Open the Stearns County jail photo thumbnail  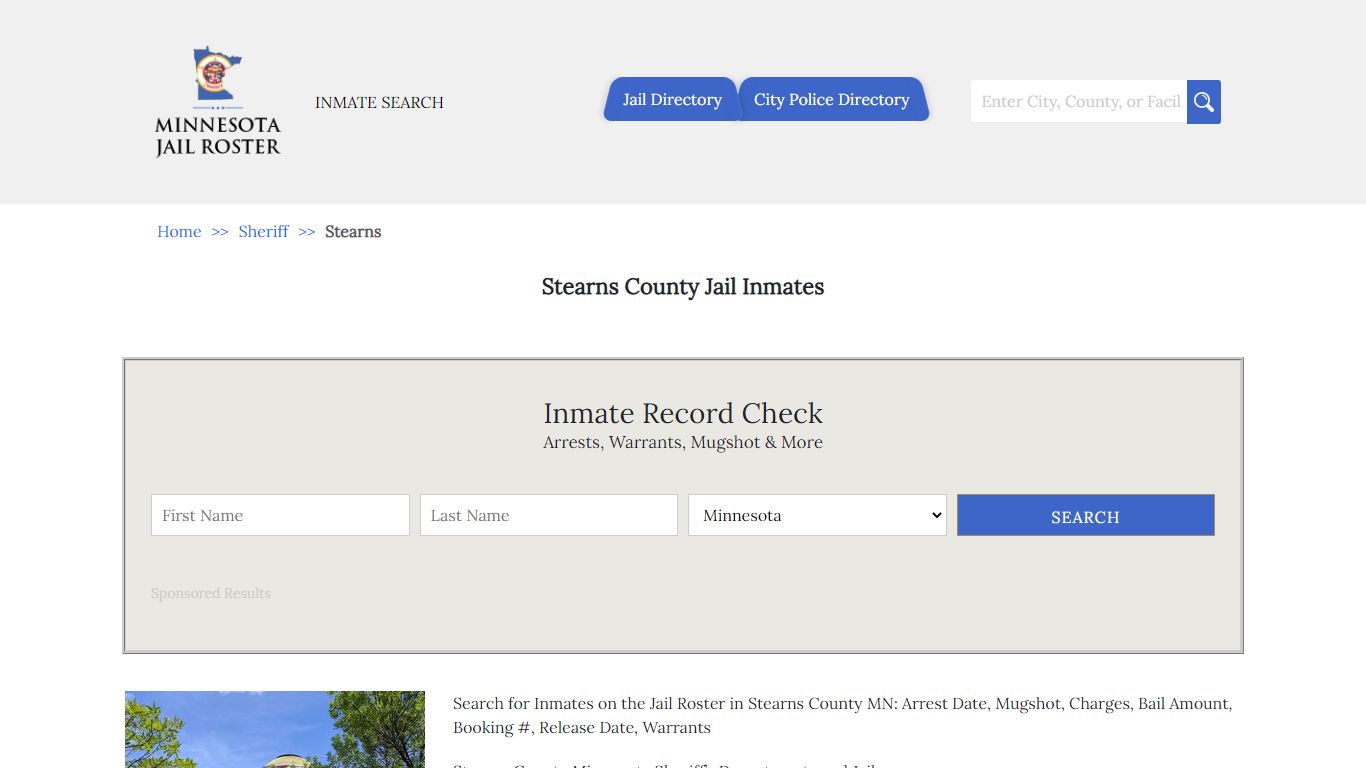click(275, 729)
